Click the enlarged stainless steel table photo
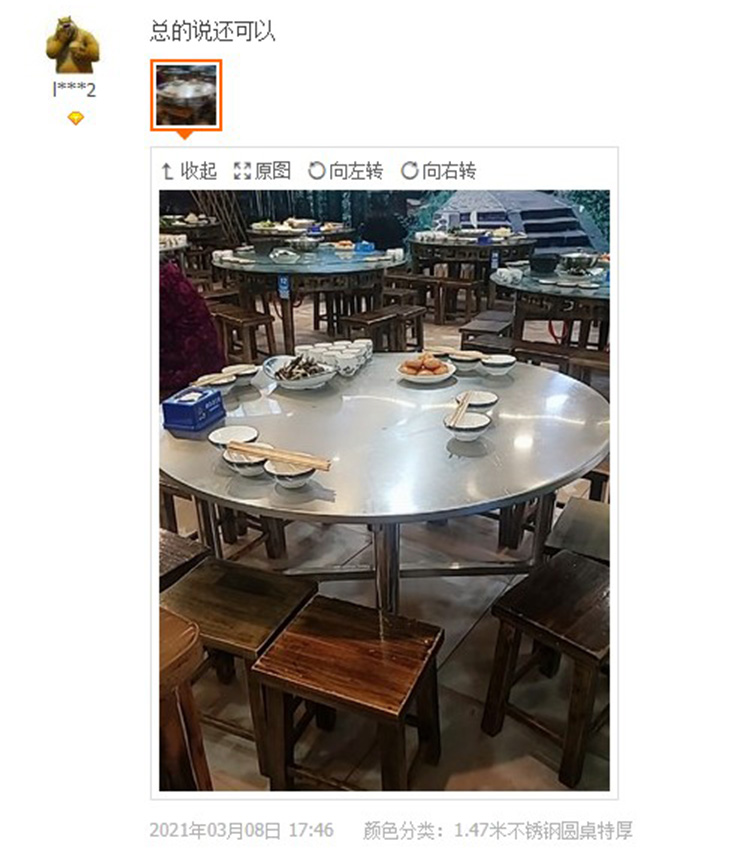This screenshot has height=860, width=750. 384,490
